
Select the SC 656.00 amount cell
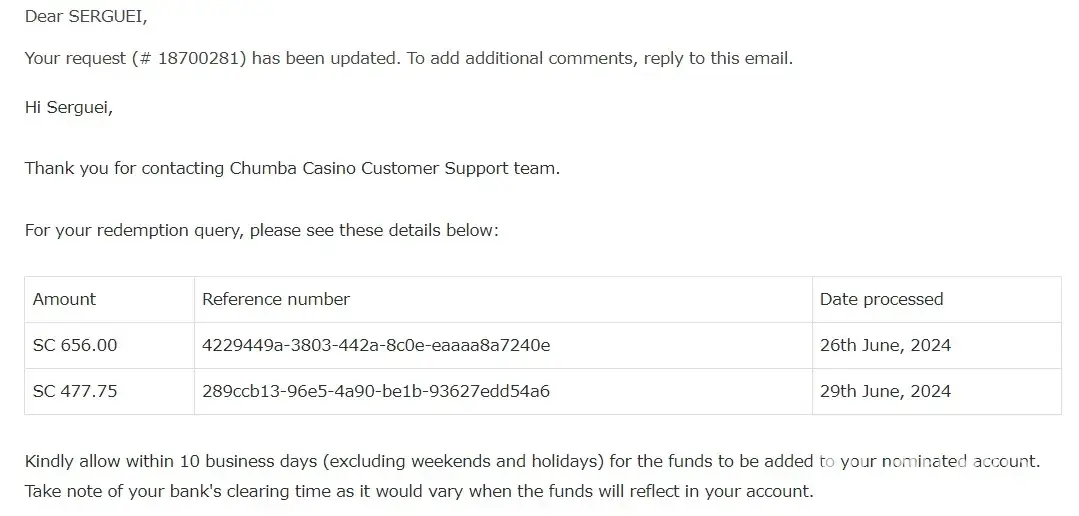click(75, 345)
